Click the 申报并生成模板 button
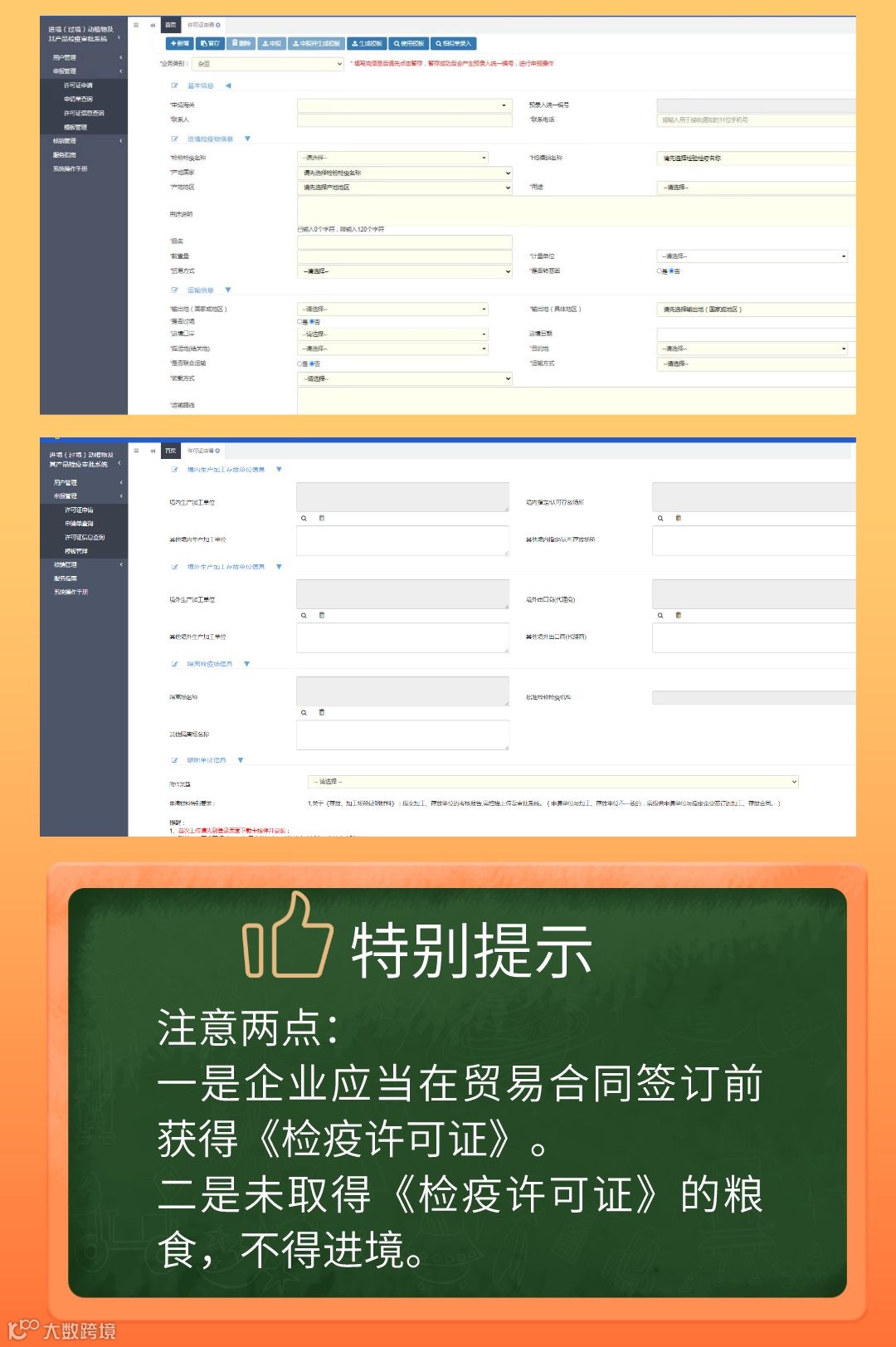 tap(316, 43)
